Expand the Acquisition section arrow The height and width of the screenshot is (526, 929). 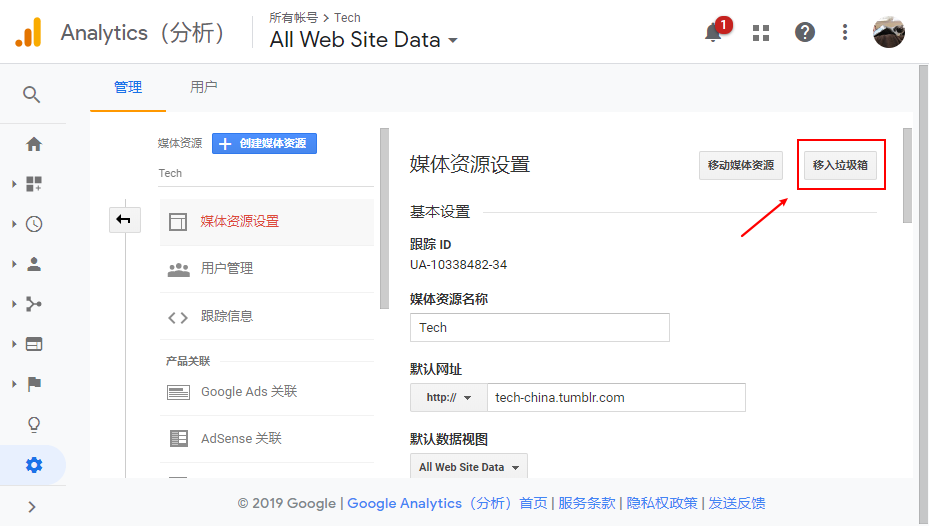pos(14,304)
